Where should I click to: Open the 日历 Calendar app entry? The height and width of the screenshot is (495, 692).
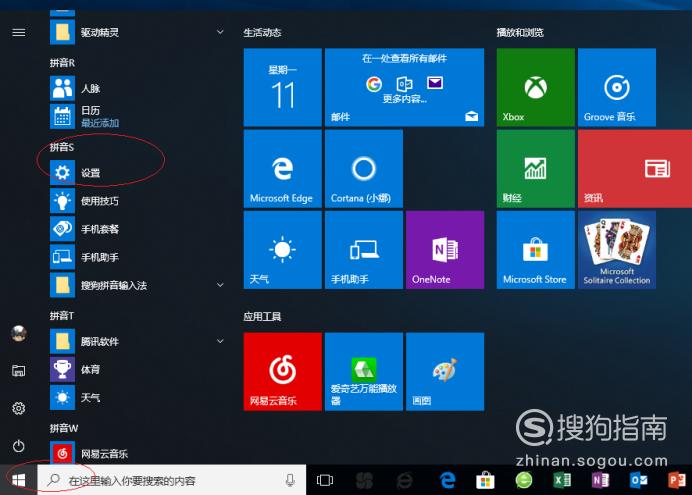coord(138,116)
